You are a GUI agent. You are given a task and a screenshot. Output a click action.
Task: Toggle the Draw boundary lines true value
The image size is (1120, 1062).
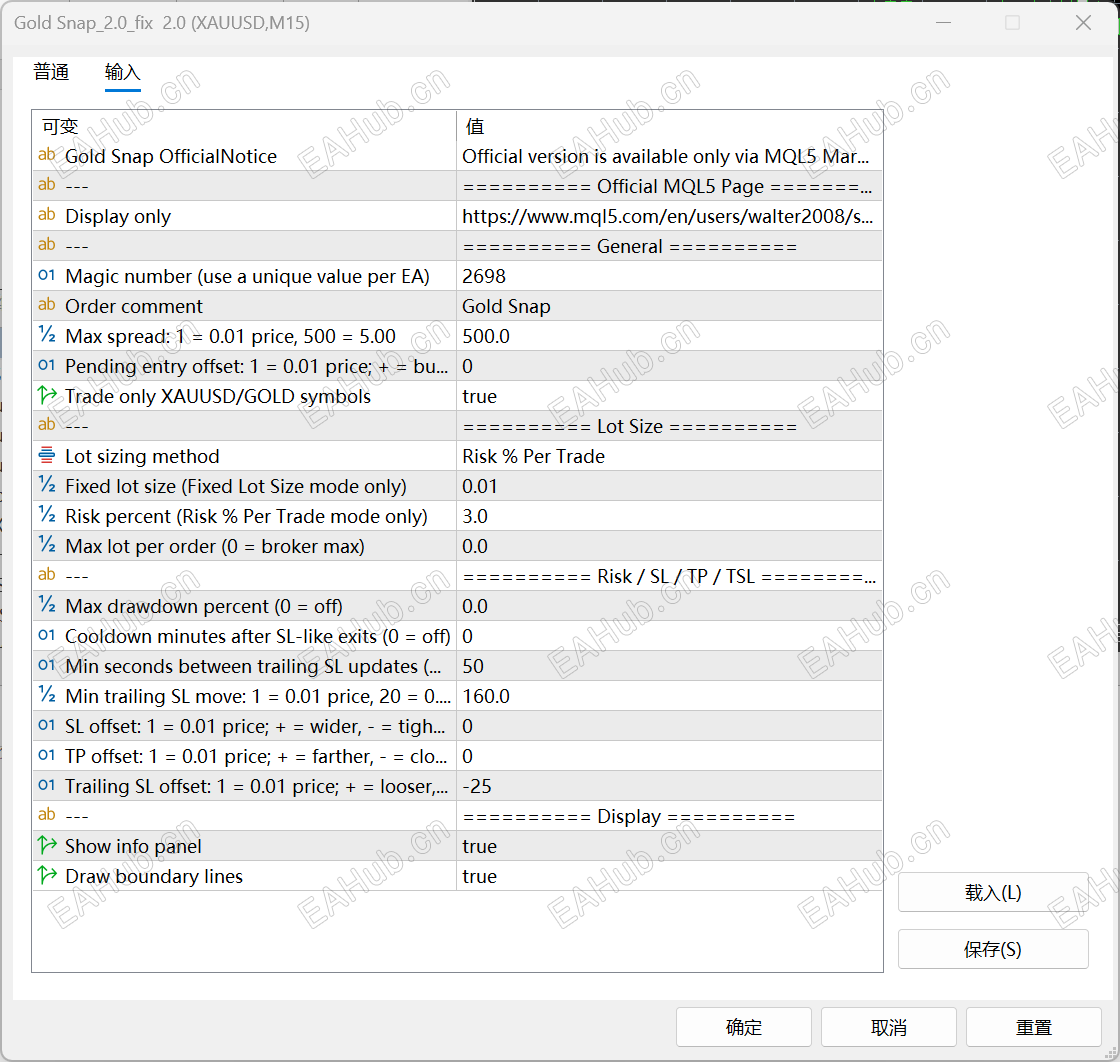[x=669, y=876]
